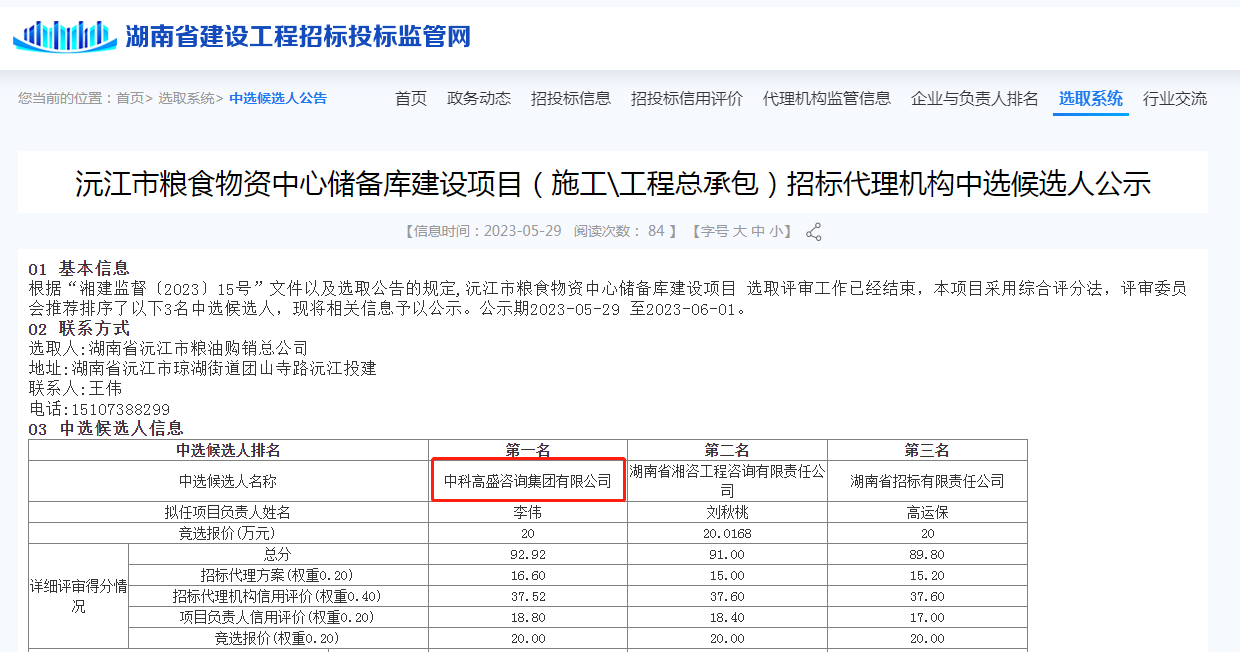The width and height of the screenshot is (1240, 652).
Task: Click 湖南省招标有限责任公司 cell
Action: [927, 481]
